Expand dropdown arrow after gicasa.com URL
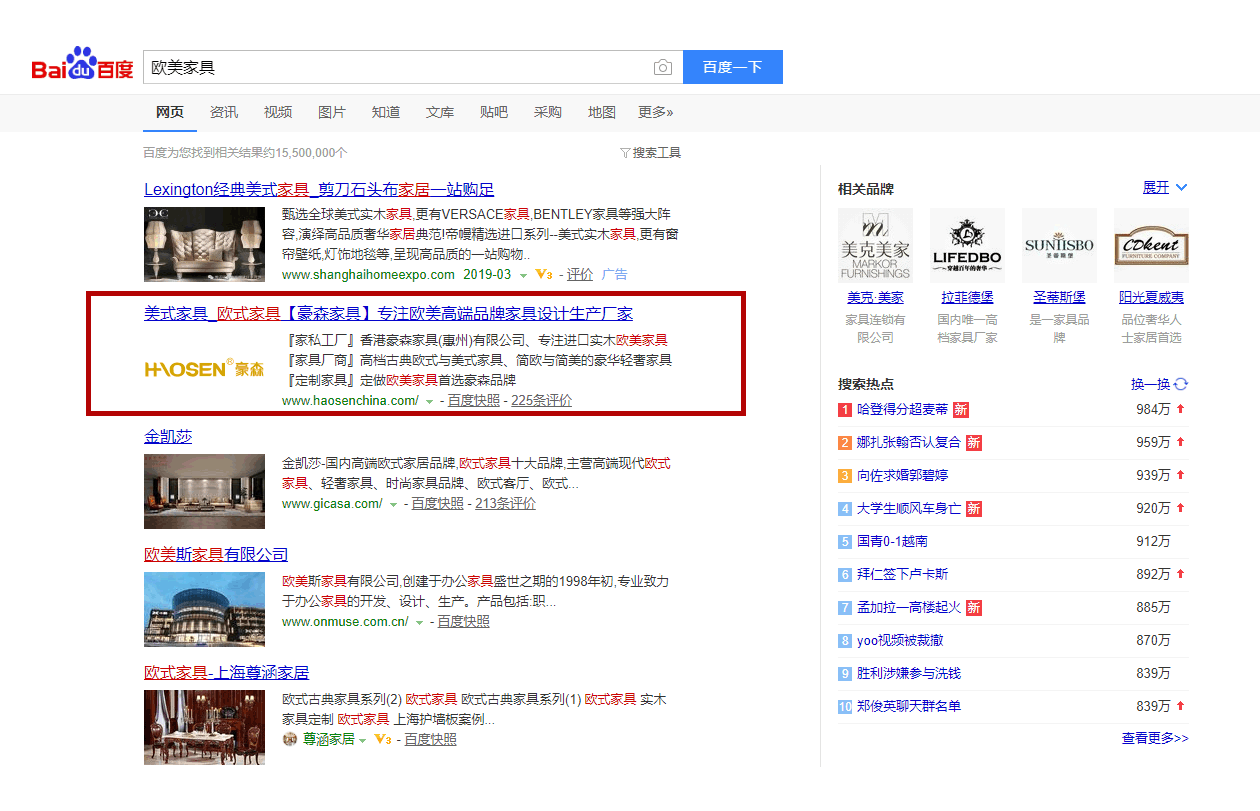The image size is (1260, 811). pyautogui.click(x=393, y=504)
